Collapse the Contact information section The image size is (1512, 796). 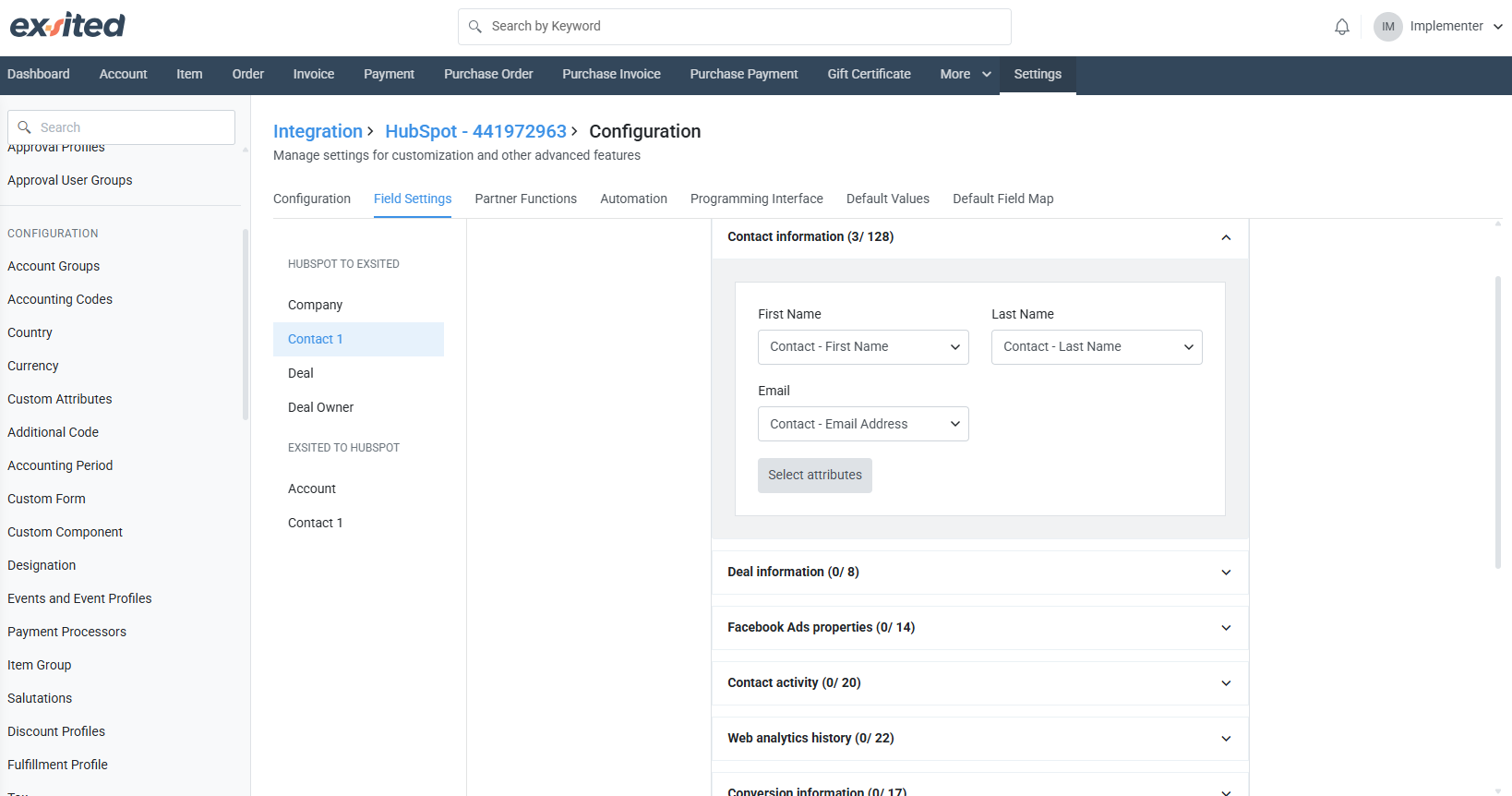1226,237
